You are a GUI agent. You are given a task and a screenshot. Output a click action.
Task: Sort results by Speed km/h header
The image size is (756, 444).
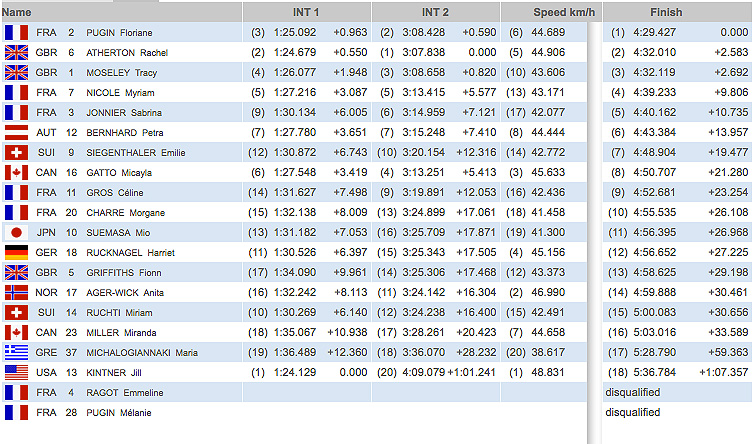[x=543, y=12]
